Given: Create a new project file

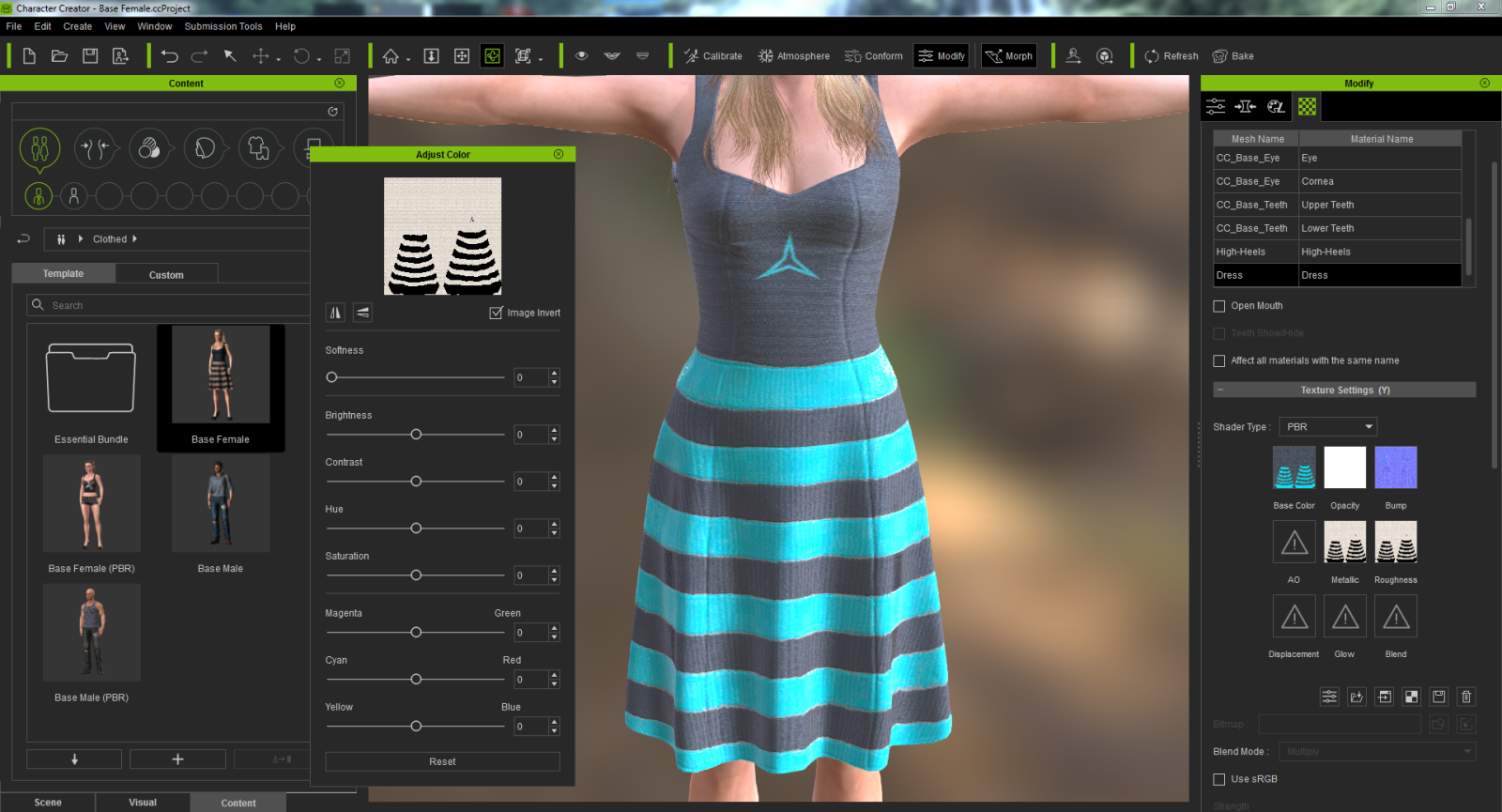Looking at the screenshot, I should pyautogui.click(x=29, y=56).
